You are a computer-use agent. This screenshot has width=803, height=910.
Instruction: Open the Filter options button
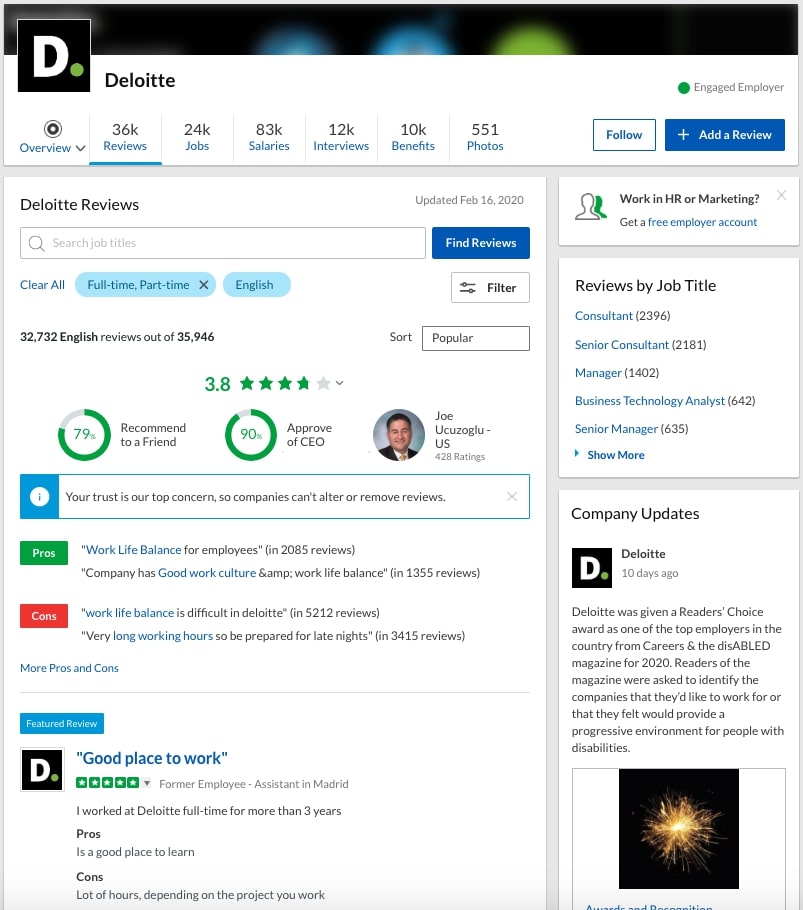pyautogui.click(x=490, y=287)
